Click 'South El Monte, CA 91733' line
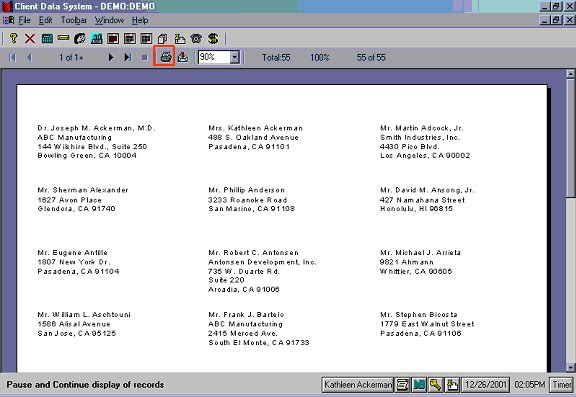The height and width of the screenshot is (397, 576). pyautogui.click(x=259, y=342)
